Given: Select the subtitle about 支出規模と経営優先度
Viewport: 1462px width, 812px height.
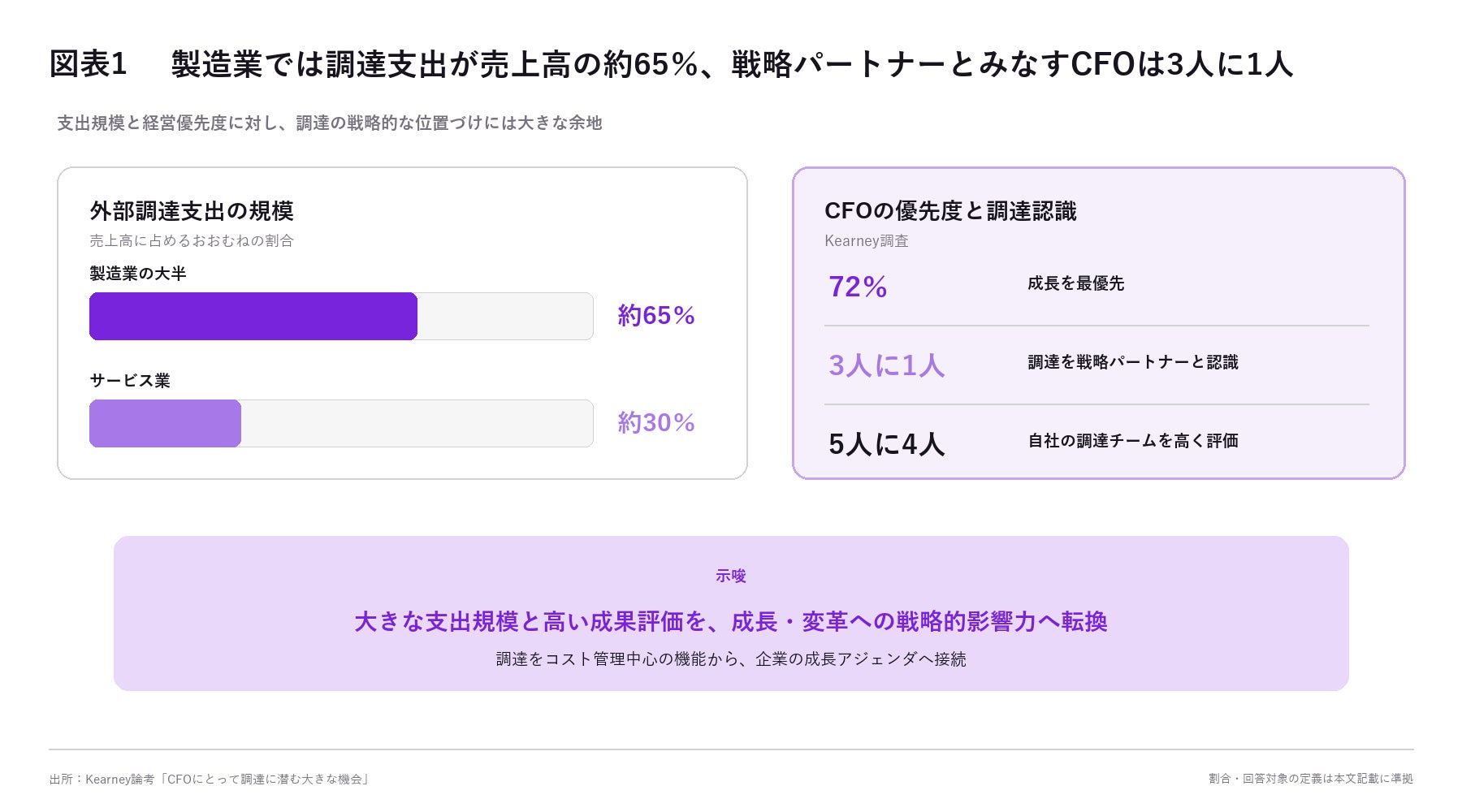Looking at the screenshot, I should [329, 123].
